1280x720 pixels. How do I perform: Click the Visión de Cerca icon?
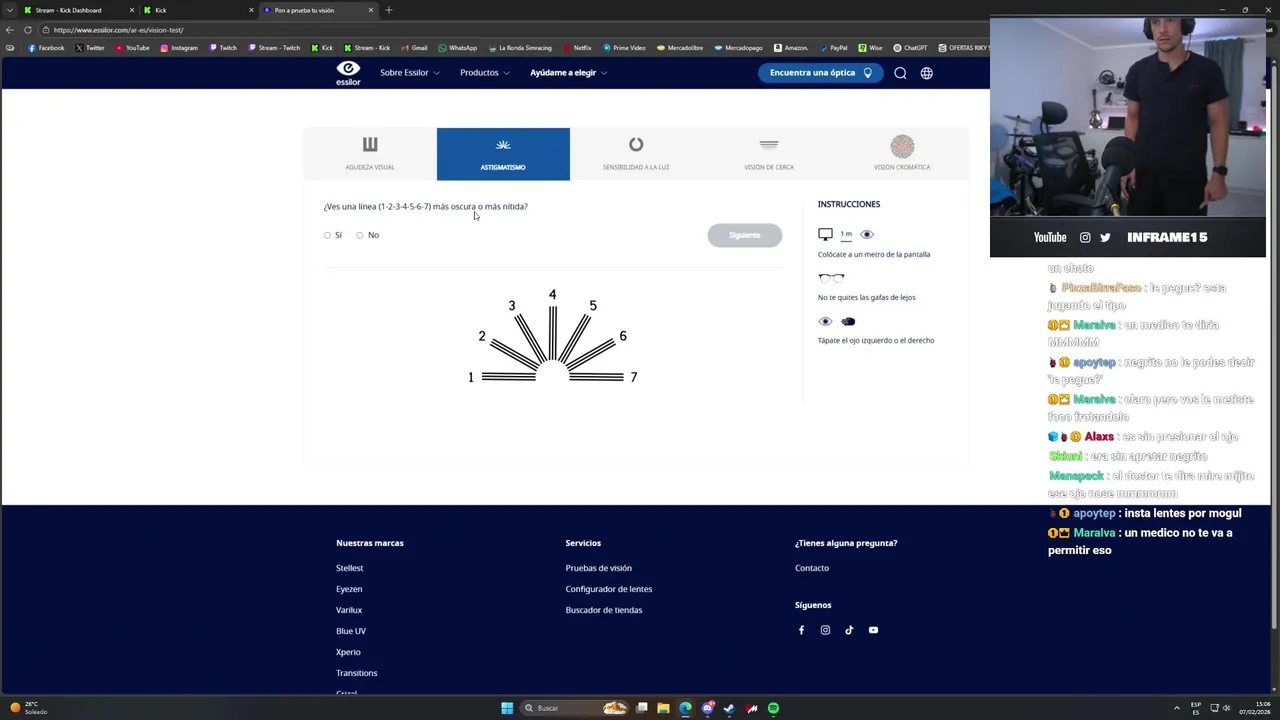coord(769,145)
